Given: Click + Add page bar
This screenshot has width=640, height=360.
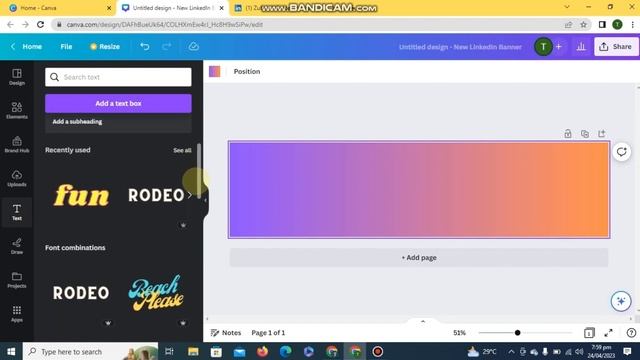Looking at the screenshot, I should [419, 258].
